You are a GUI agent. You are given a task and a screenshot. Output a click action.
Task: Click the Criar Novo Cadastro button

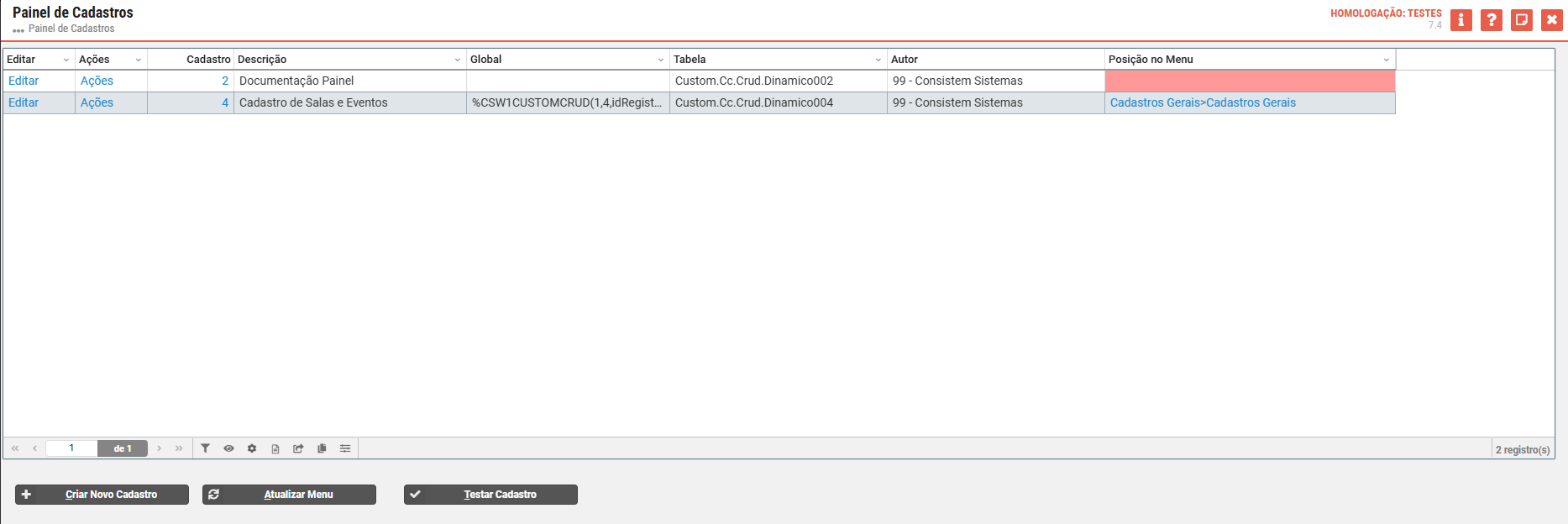click(x=102, y=495)
